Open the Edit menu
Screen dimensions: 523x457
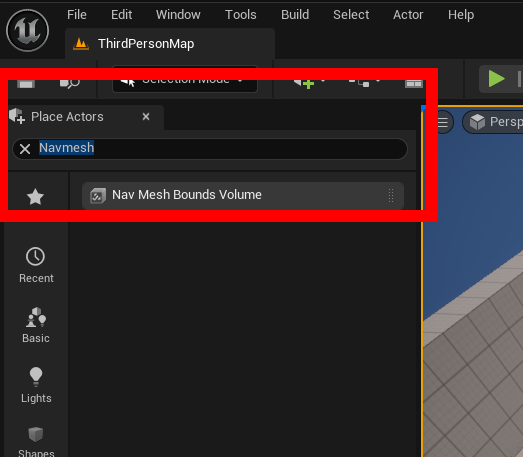pos(121,15)
